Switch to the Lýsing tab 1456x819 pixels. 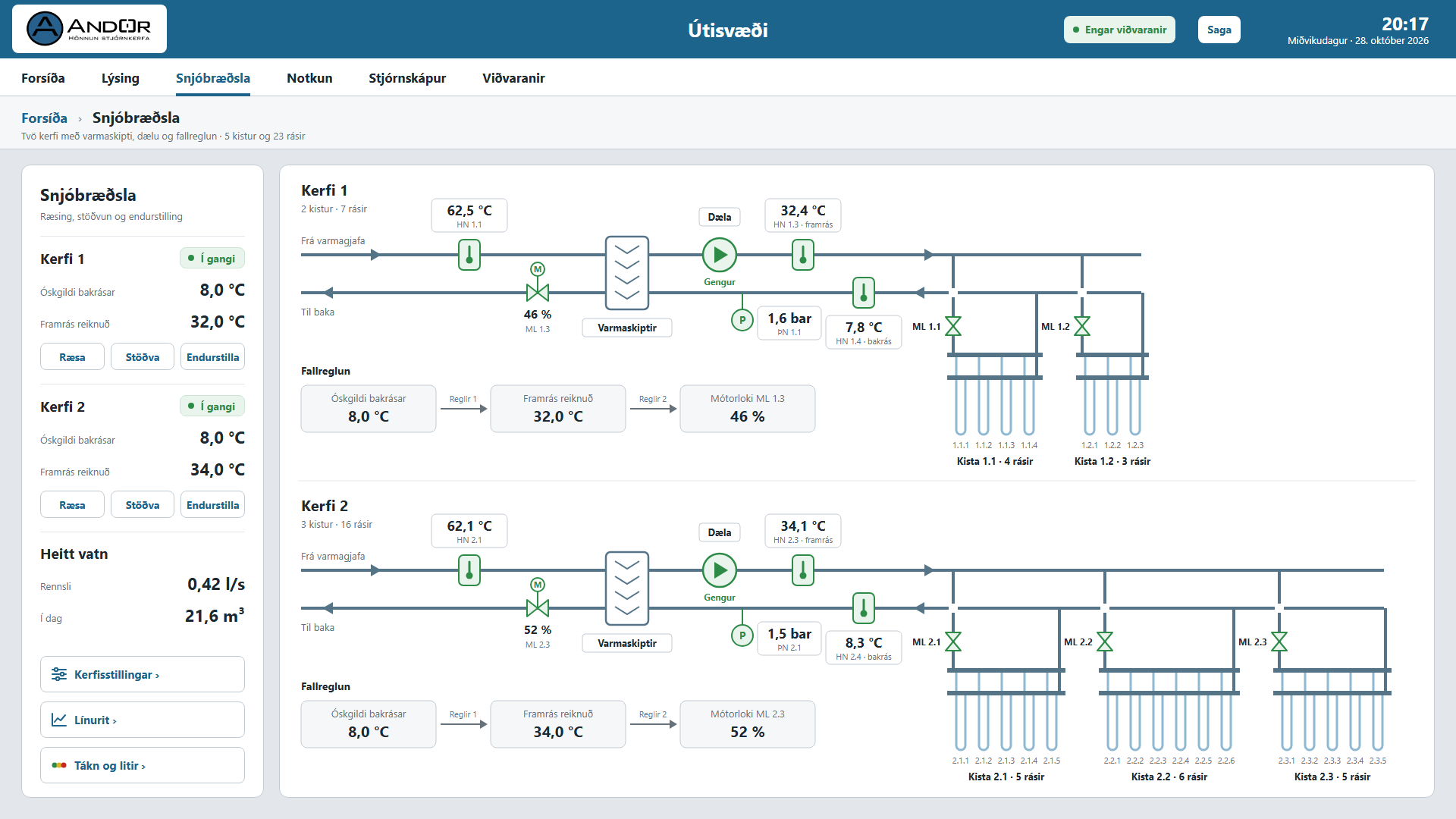(x=121, y=78)
